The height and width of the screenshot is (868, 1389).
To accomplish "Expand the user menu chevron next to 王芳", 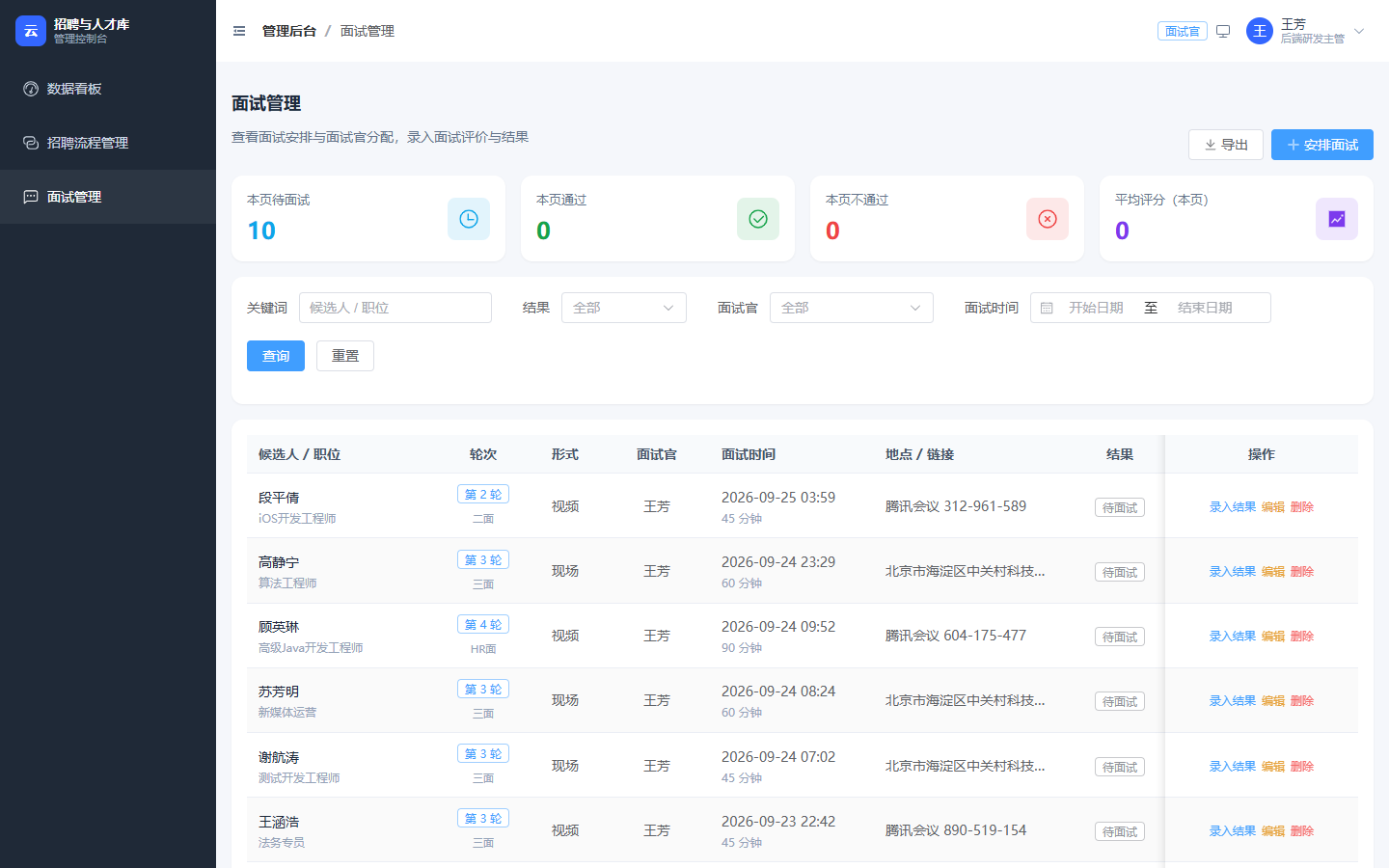I will point(1359,31).
